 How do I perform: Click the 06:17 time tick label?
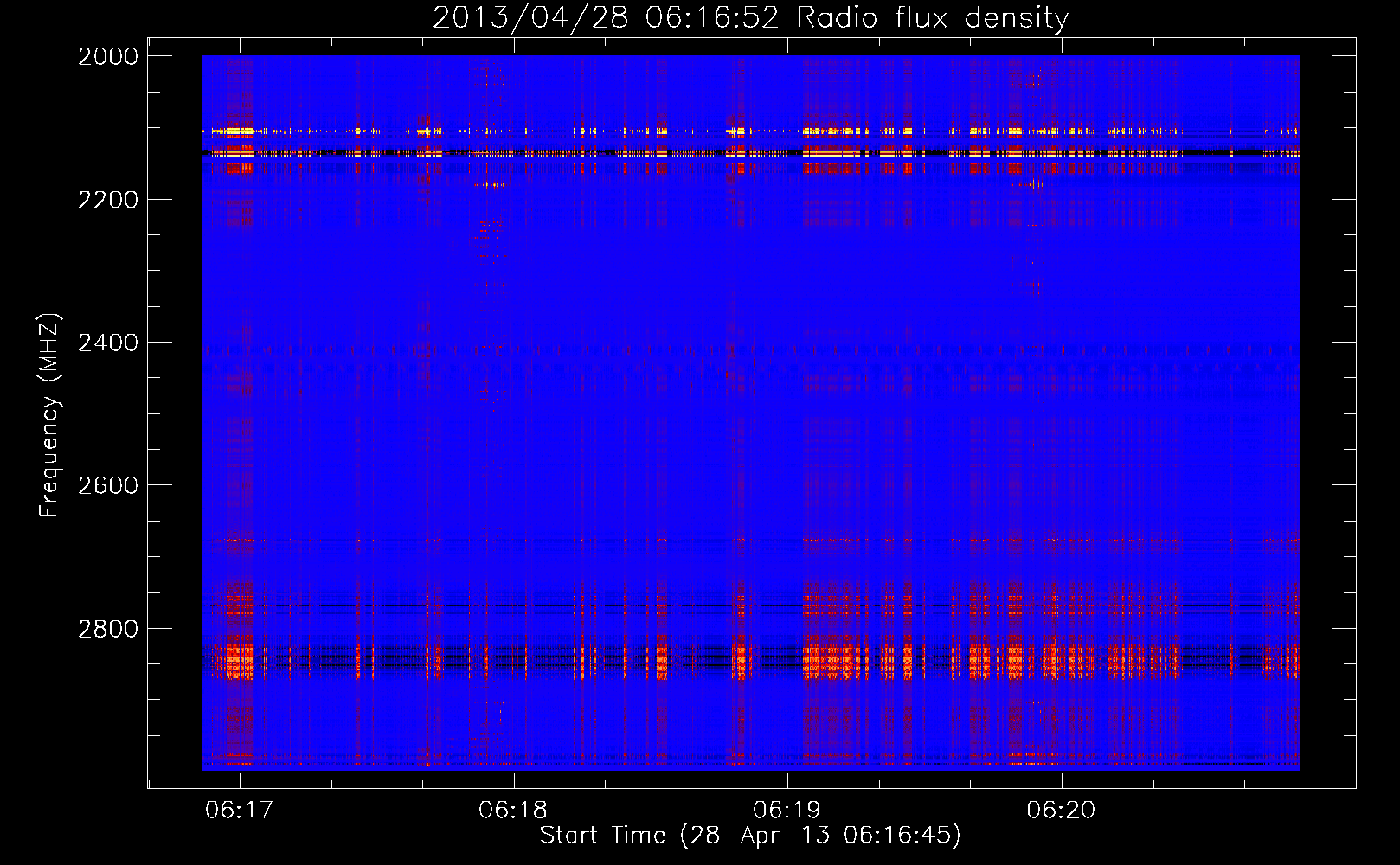[240, 810]
